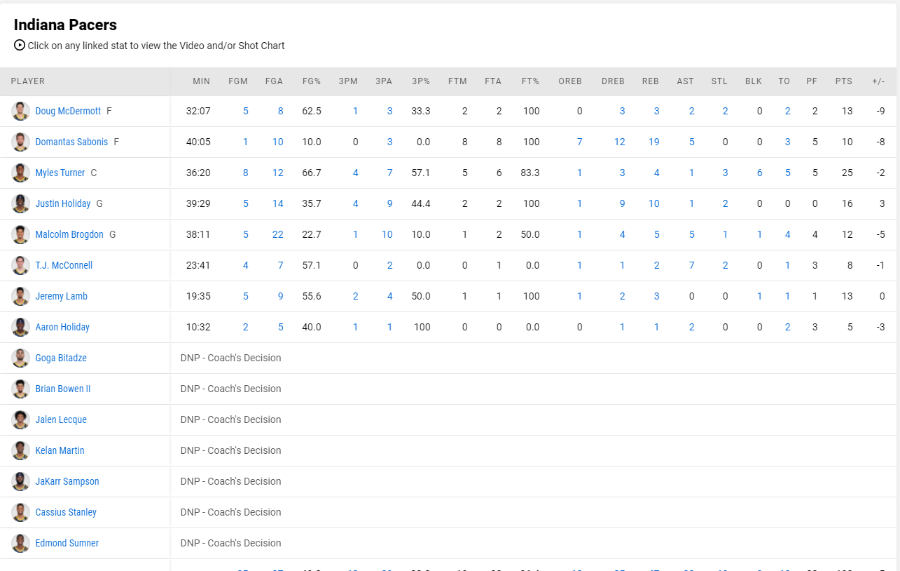Open Jeremy Lamb's player profile link
900x571 pixels.
[61, 297]
